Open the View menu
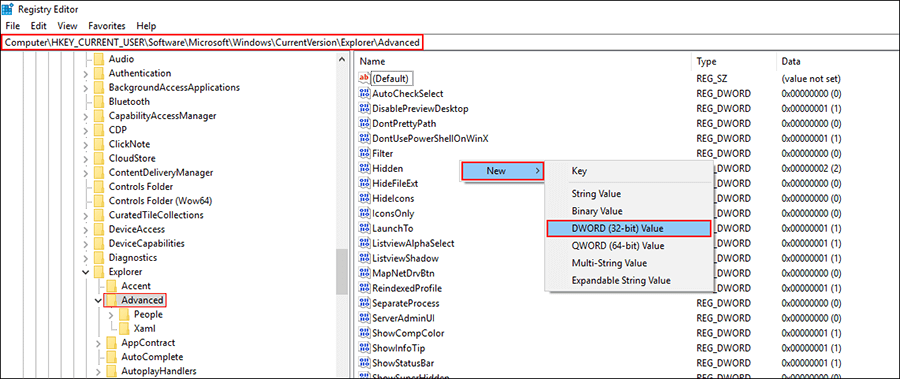 (x=67, y=26)
